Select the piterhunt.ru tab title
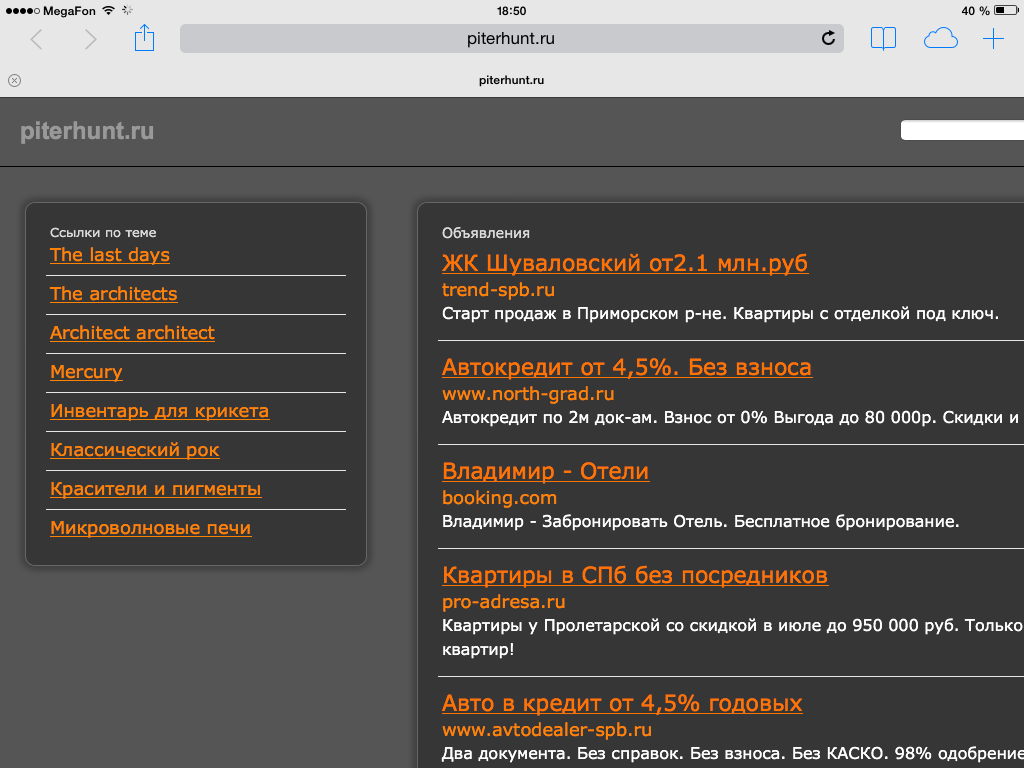This screenshot has width=1024, height=768. [x=511, y=80]
